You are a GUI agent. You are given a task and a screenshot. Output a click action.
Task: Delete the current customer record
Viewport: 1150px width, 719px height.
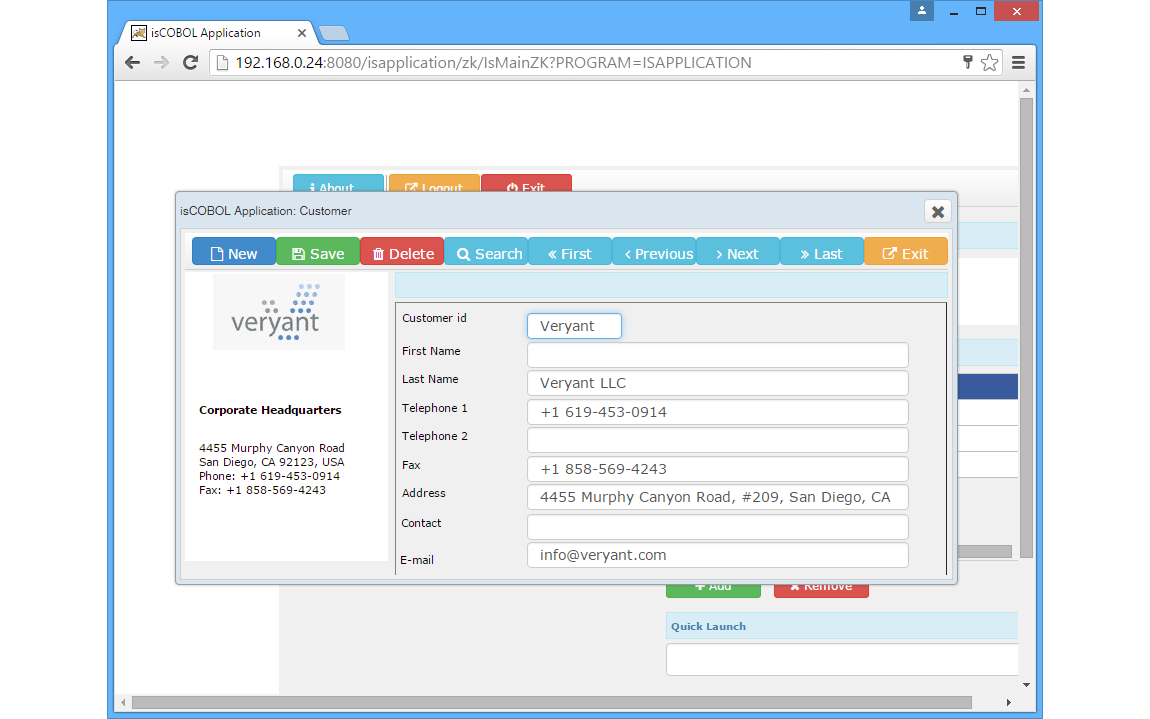(x=402, y=252)
